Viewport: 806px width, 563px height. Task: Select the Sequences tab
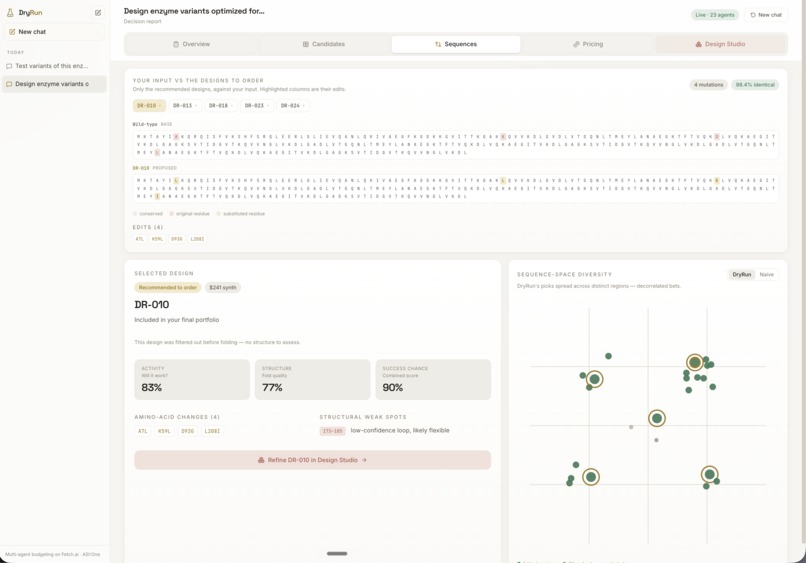pos(456,44)
